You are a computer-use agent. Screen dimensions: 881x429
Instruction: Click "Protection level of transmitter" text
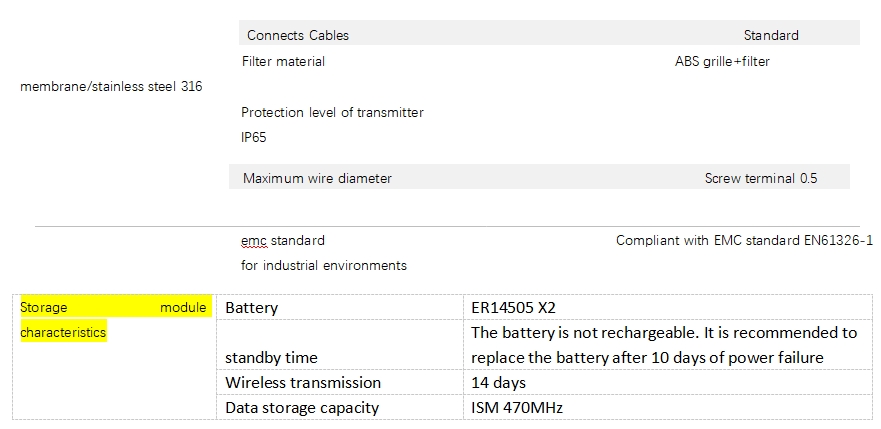332,112
